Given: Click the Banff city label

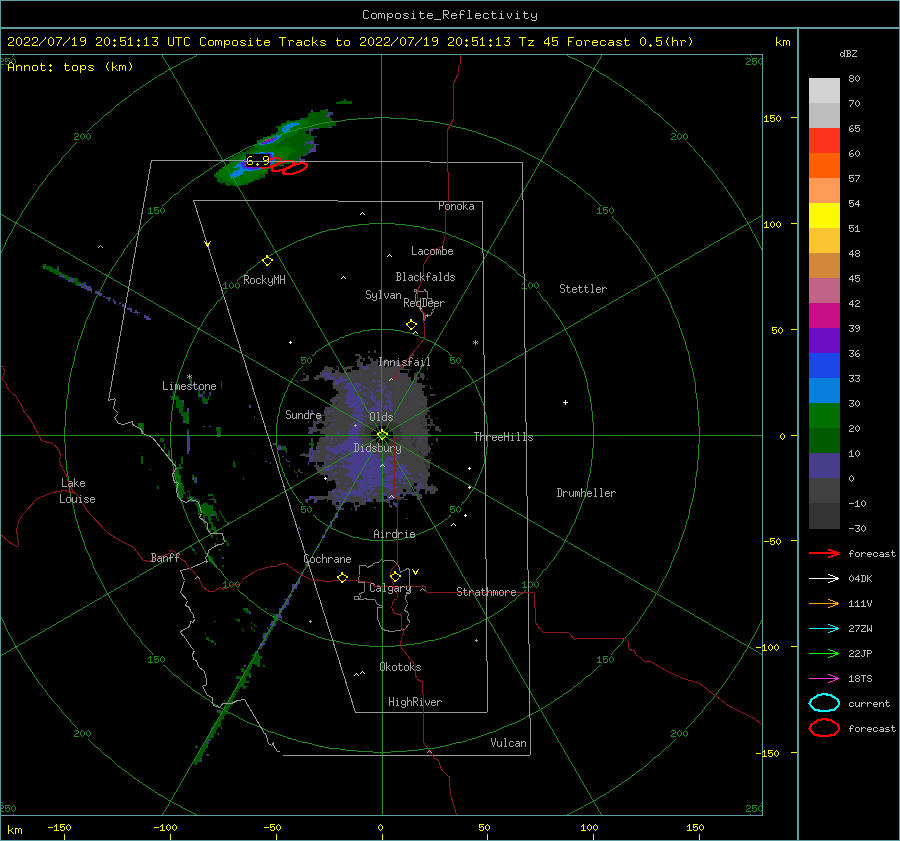Looking at the screenshot, I should (x=165, y=557).
